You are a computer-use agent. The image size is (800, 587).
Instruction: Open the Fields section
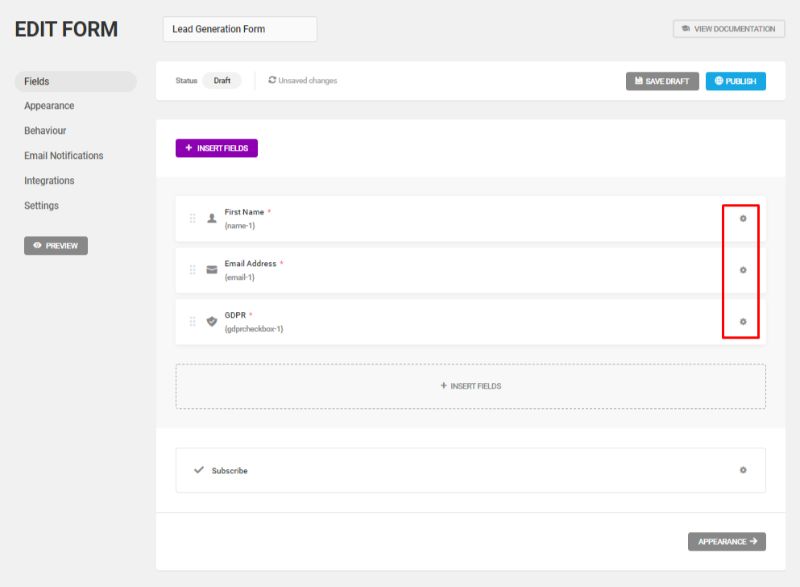point(76,82)
